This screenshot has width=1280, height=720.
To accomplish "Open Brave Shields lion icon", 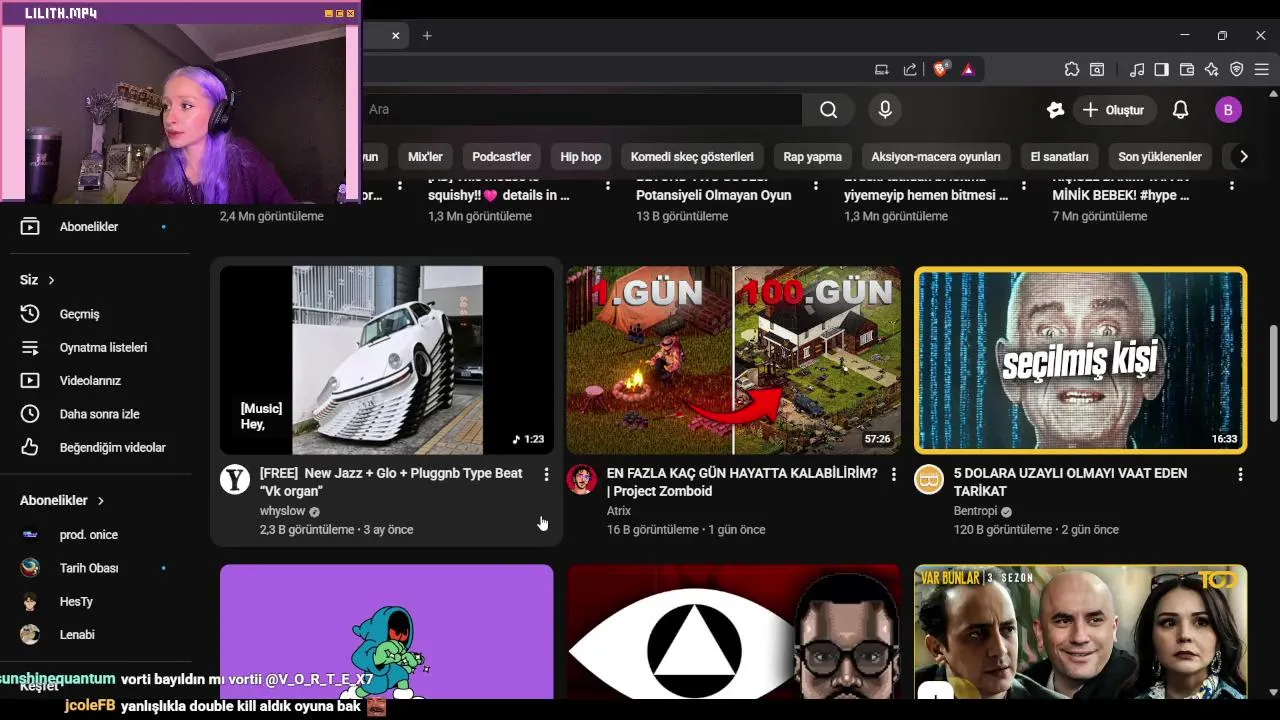I will [x=941, y=69].
